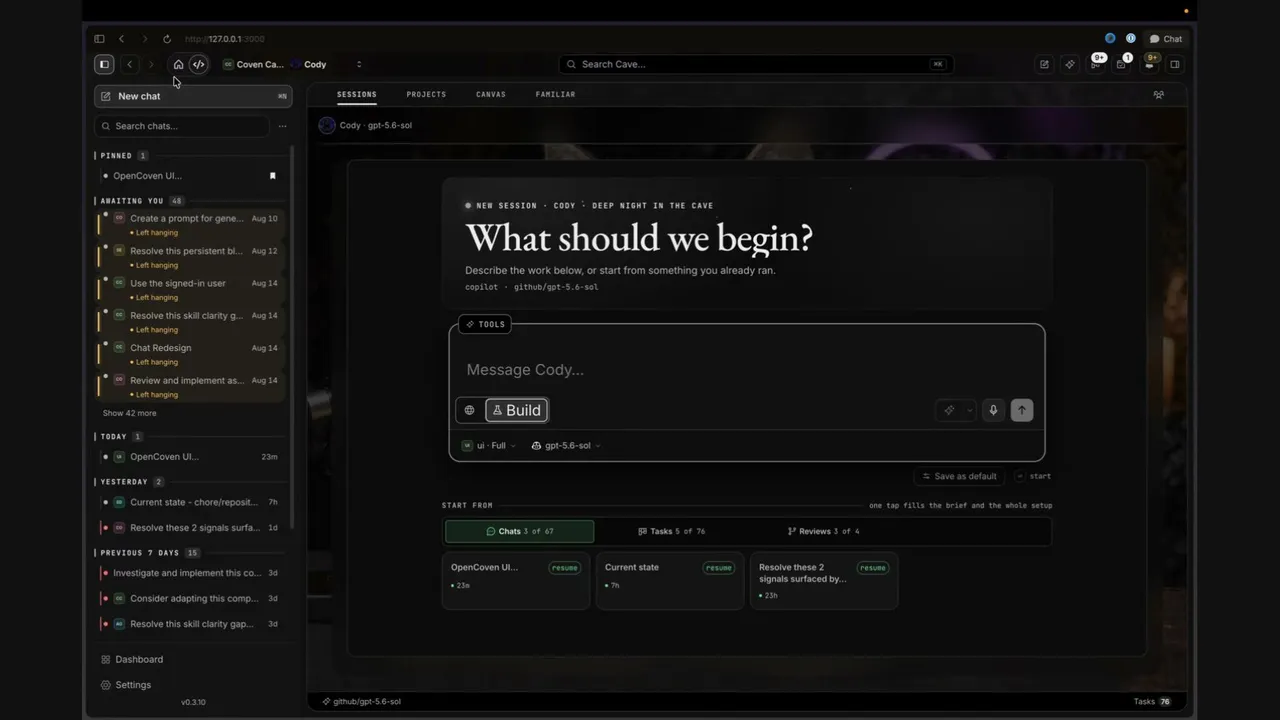Viewport: 1280px width, 720px height.
Task: Open the Home view icon
Action: [x=178, y=64]
